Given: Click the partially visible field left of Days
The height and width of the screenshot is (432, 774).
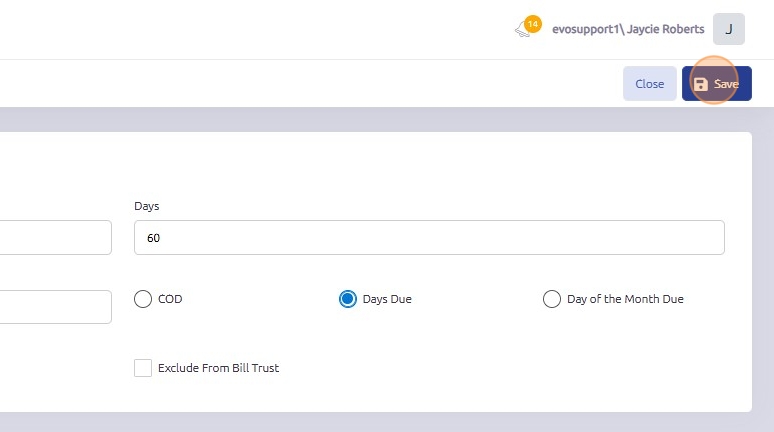Looking at the screenshot, I should pos(55,238).
